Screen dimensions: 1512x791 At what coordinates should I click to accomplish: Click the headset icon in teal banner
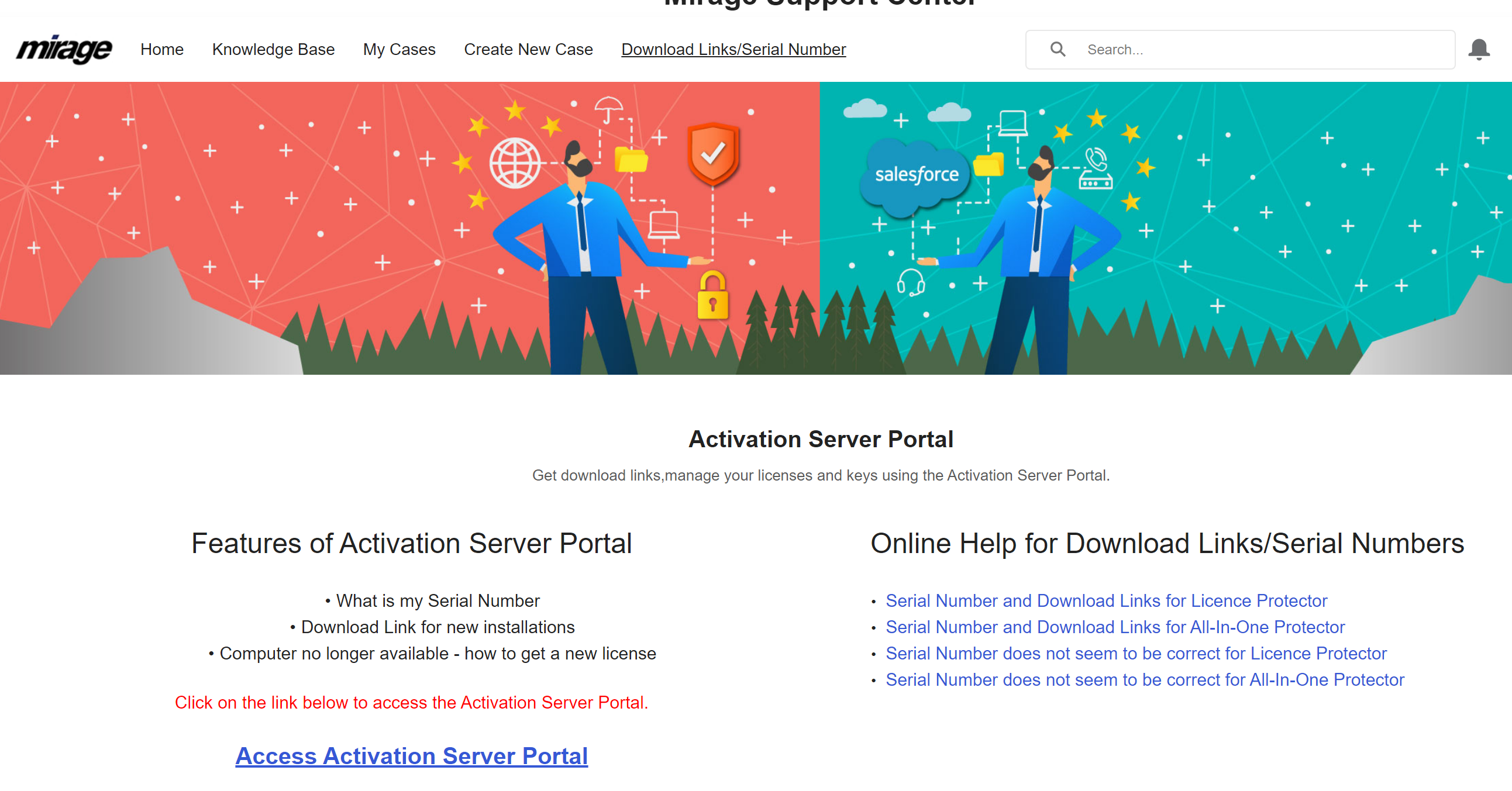910,282
